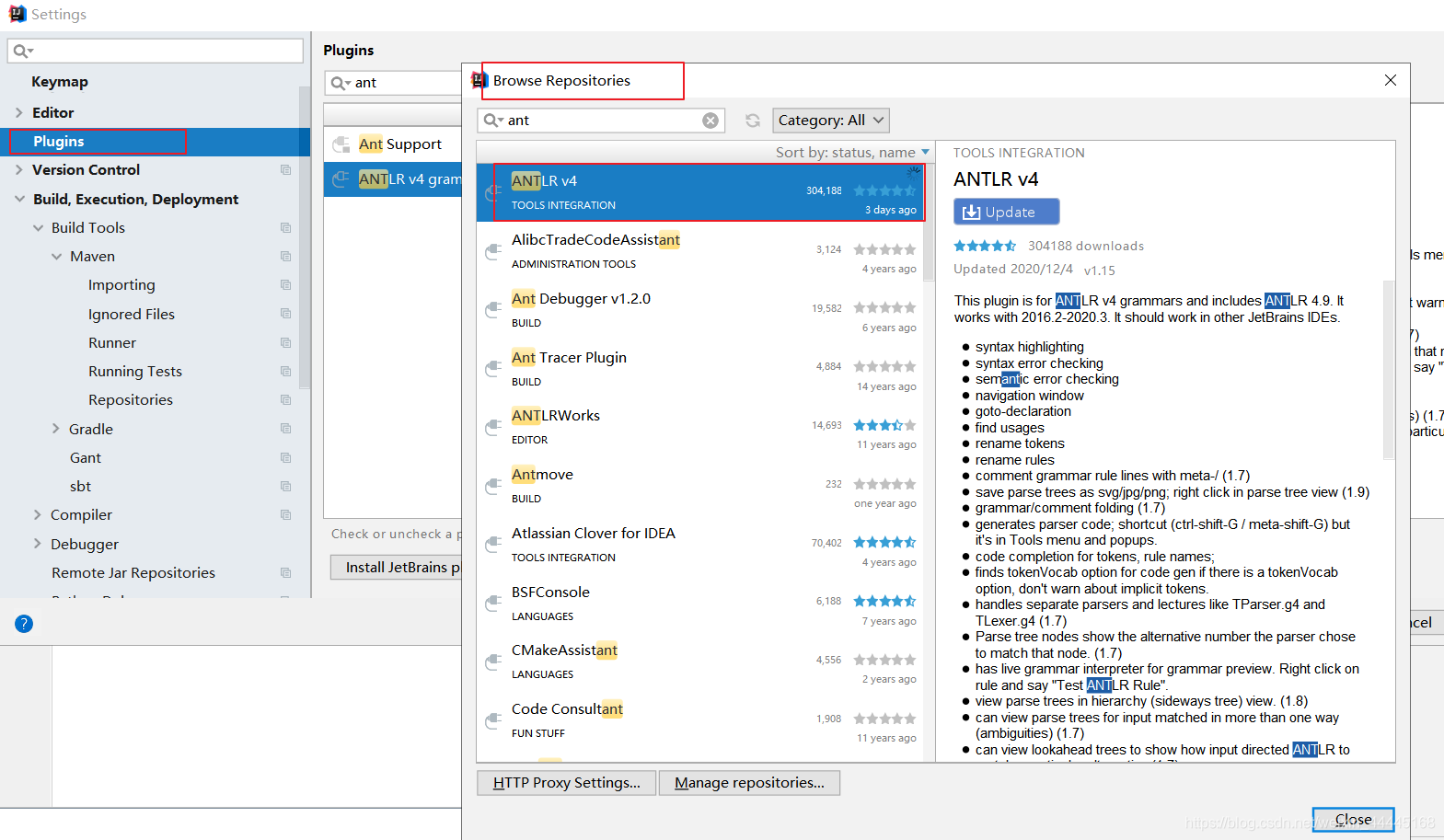Select ANTLRWorks plugin entry

701,427
